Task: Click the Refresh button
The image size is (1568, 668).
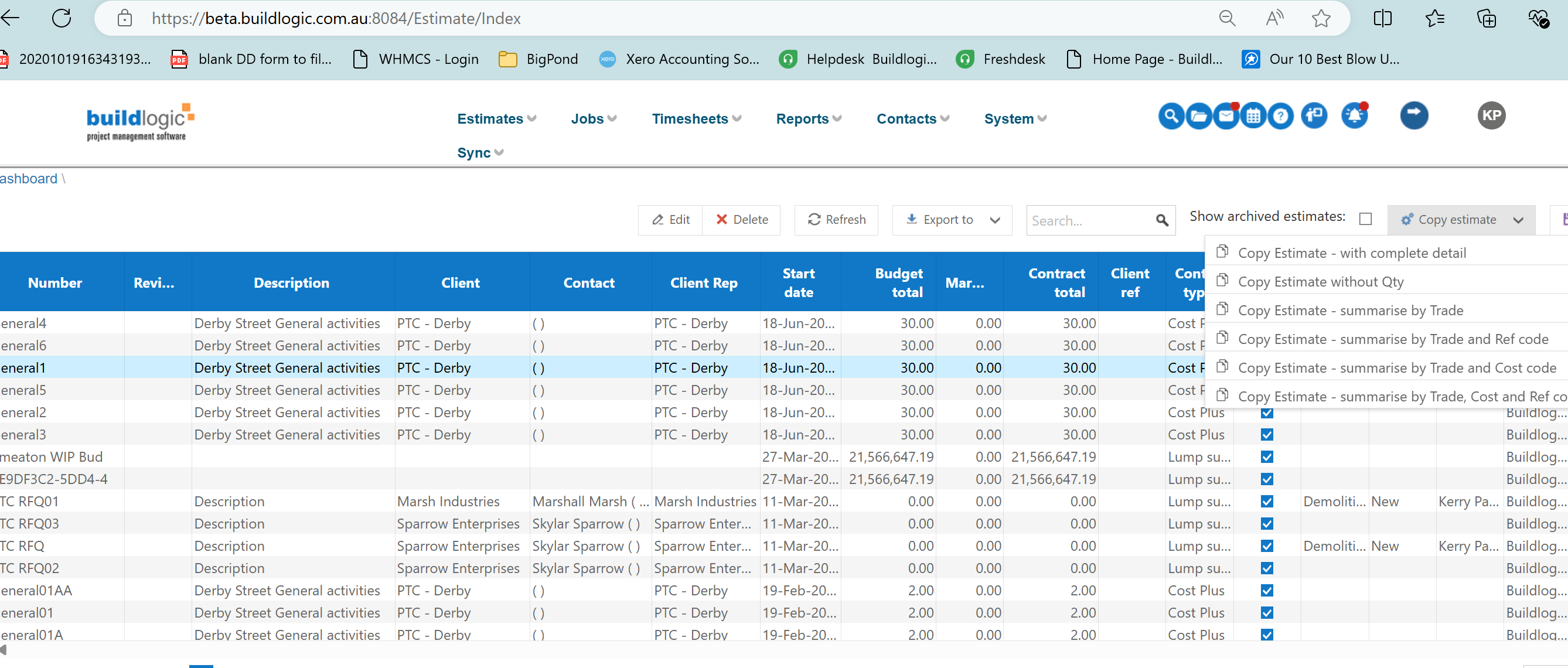Action: (x=836, y=220)
